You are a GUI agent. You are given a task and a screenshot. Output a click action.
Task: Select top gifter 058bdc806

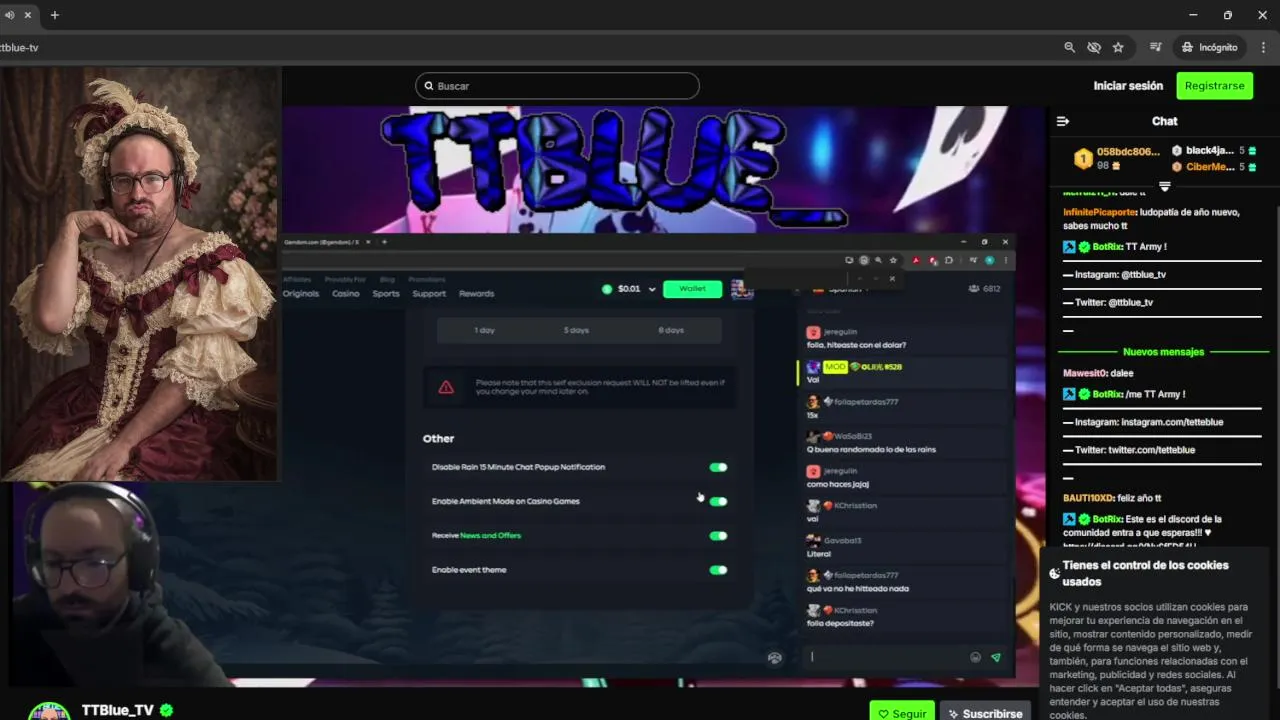[x=1117, y=158]
